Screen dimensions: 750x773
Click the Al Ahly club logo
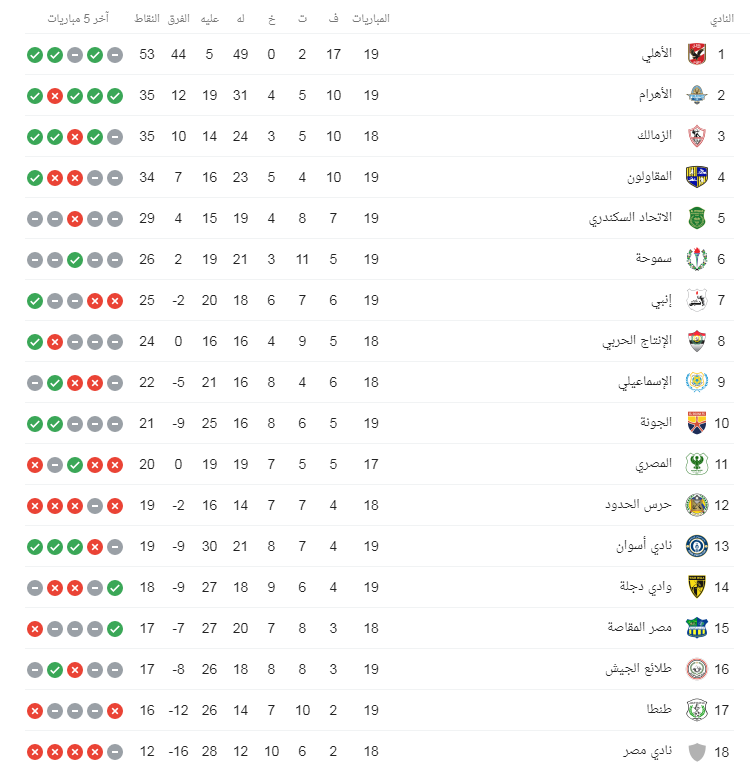(x=697, y=54)
